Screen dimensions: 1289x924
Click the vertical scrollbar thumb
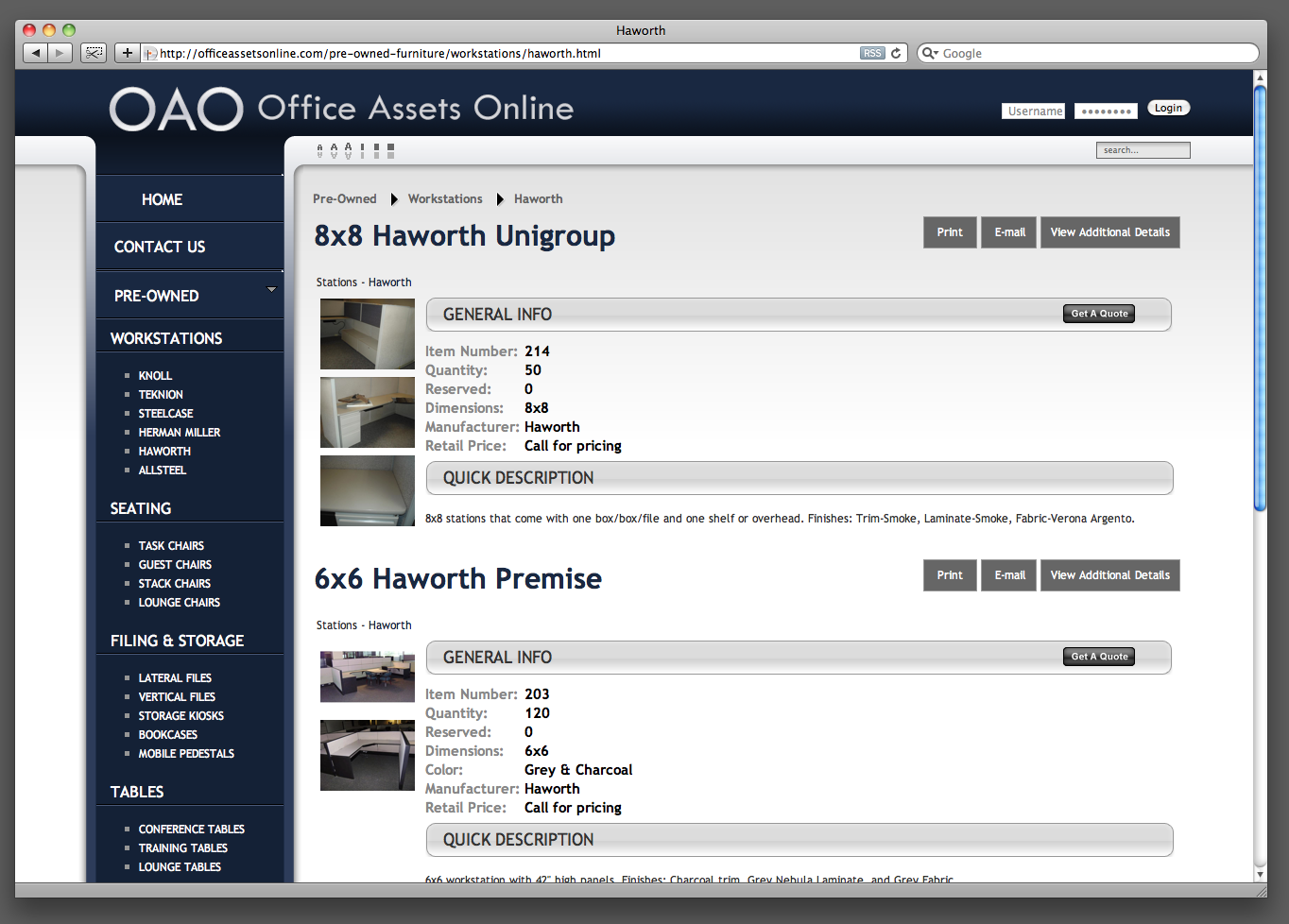[1260, 298]
